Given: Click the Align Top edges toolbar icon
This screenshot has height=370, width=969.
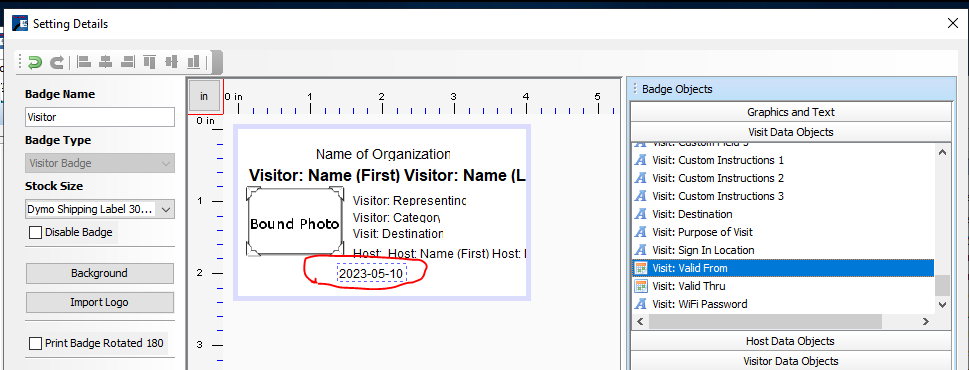Looking at the screenshot, I should pos(150,62).
